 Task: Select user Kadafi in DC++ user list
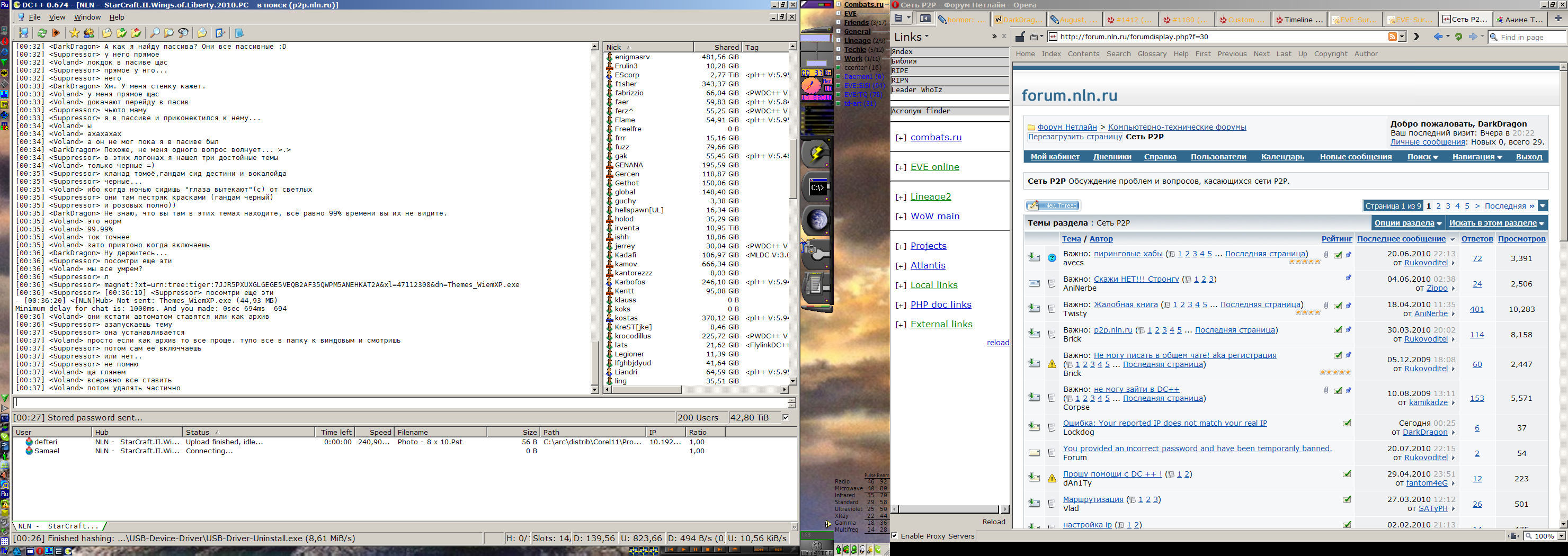(625, 255)
